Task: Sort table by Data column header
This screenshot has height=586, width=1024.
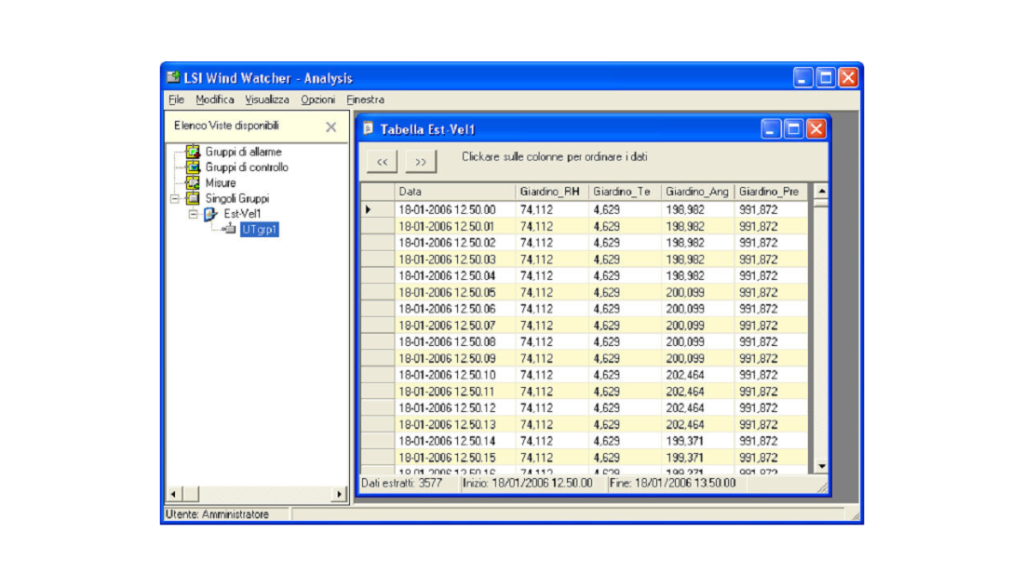Action: tap(454, 191)
